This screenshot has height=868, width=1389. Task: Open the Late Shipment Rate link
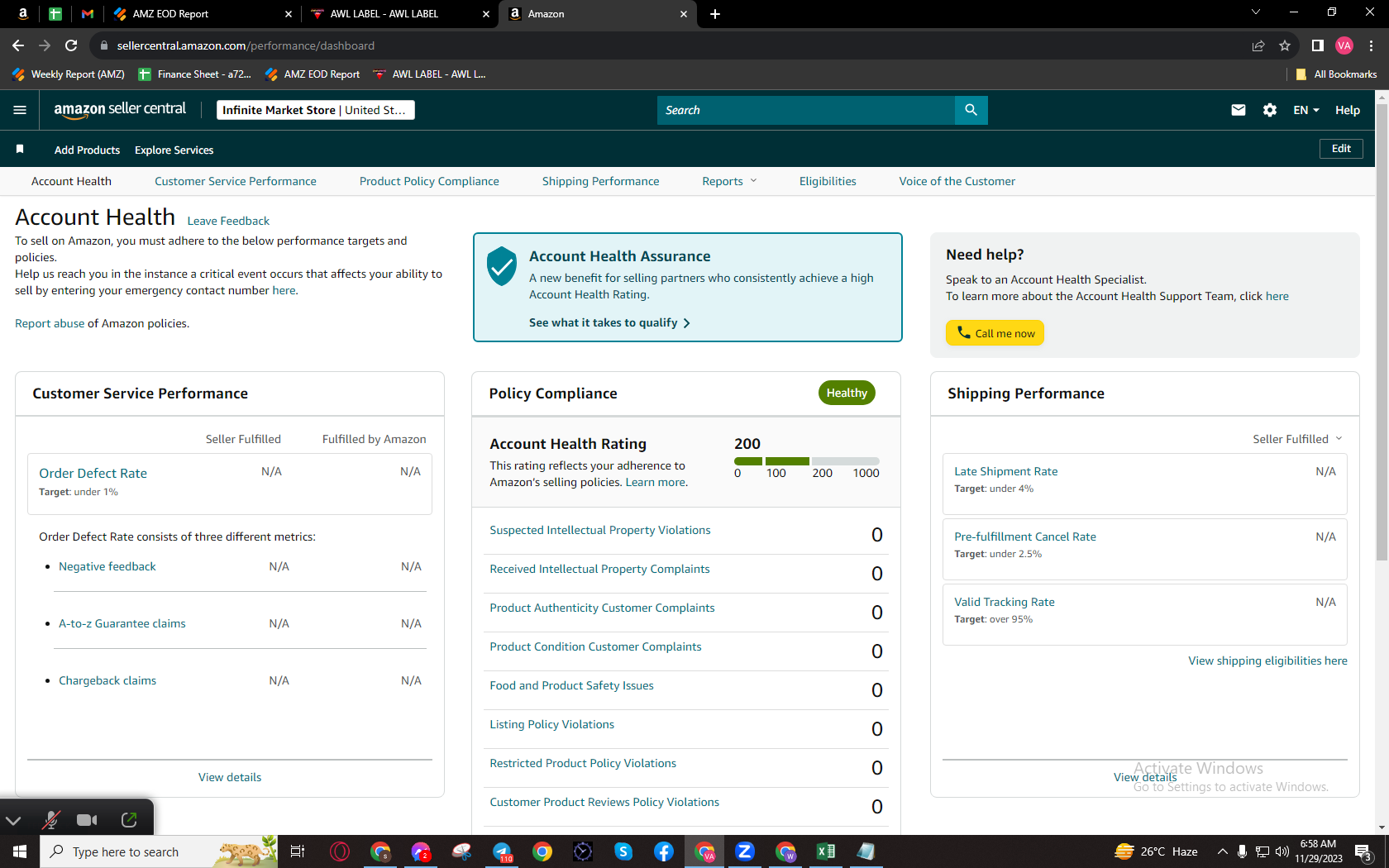click(x=1006, y=471)
